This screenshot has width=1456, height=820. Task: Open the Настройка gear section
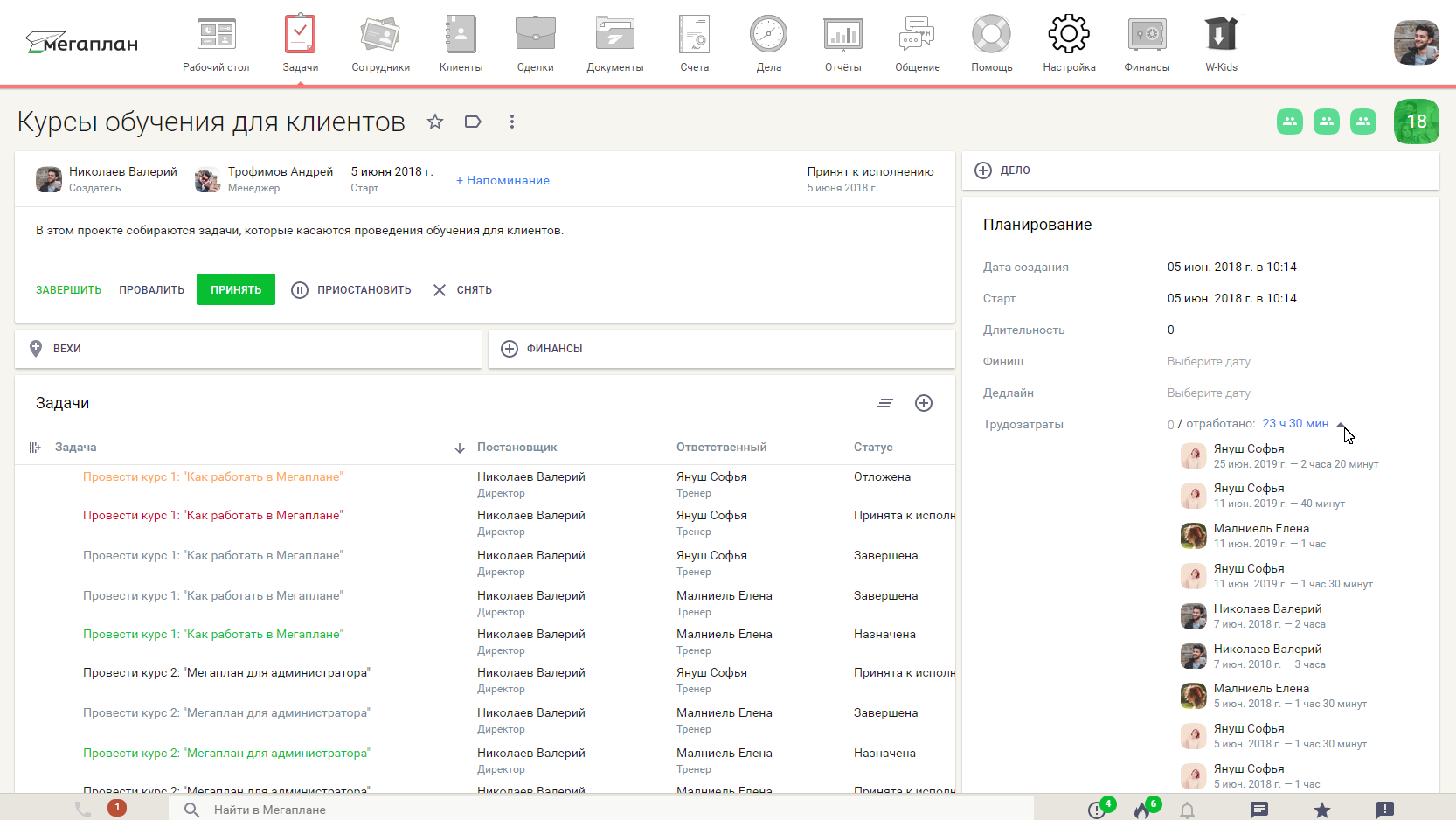(1069, 44)
